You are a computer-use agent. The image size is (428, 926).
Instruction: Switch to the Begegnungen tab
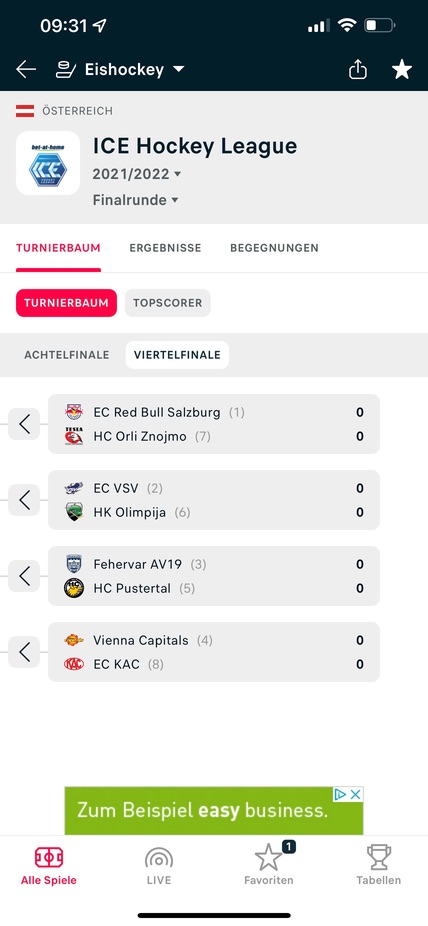[275, 248]
